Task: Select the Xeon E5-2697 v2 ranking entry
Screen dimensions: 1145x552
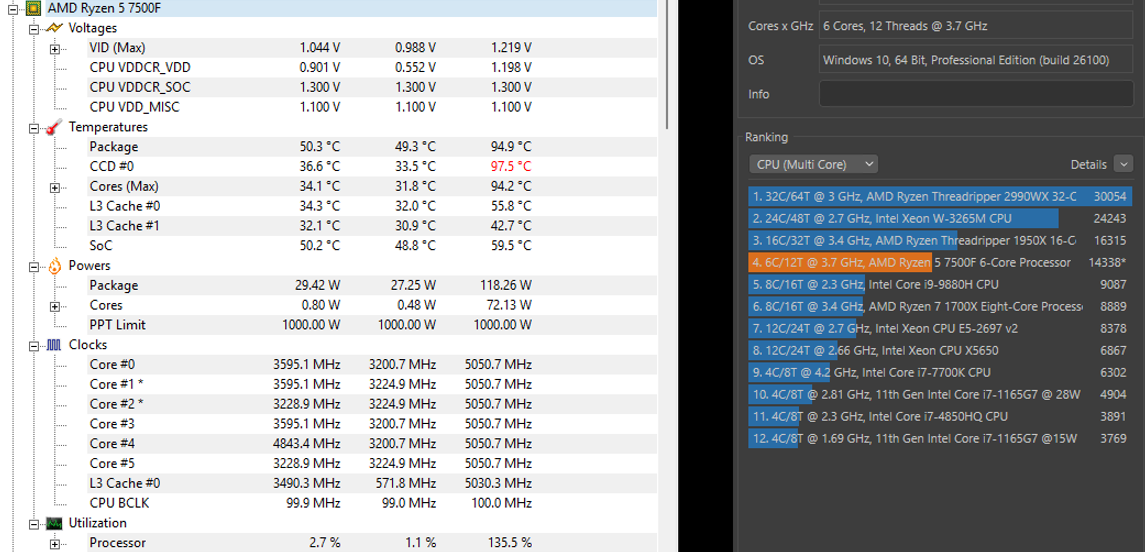Action: click(941, 329)
